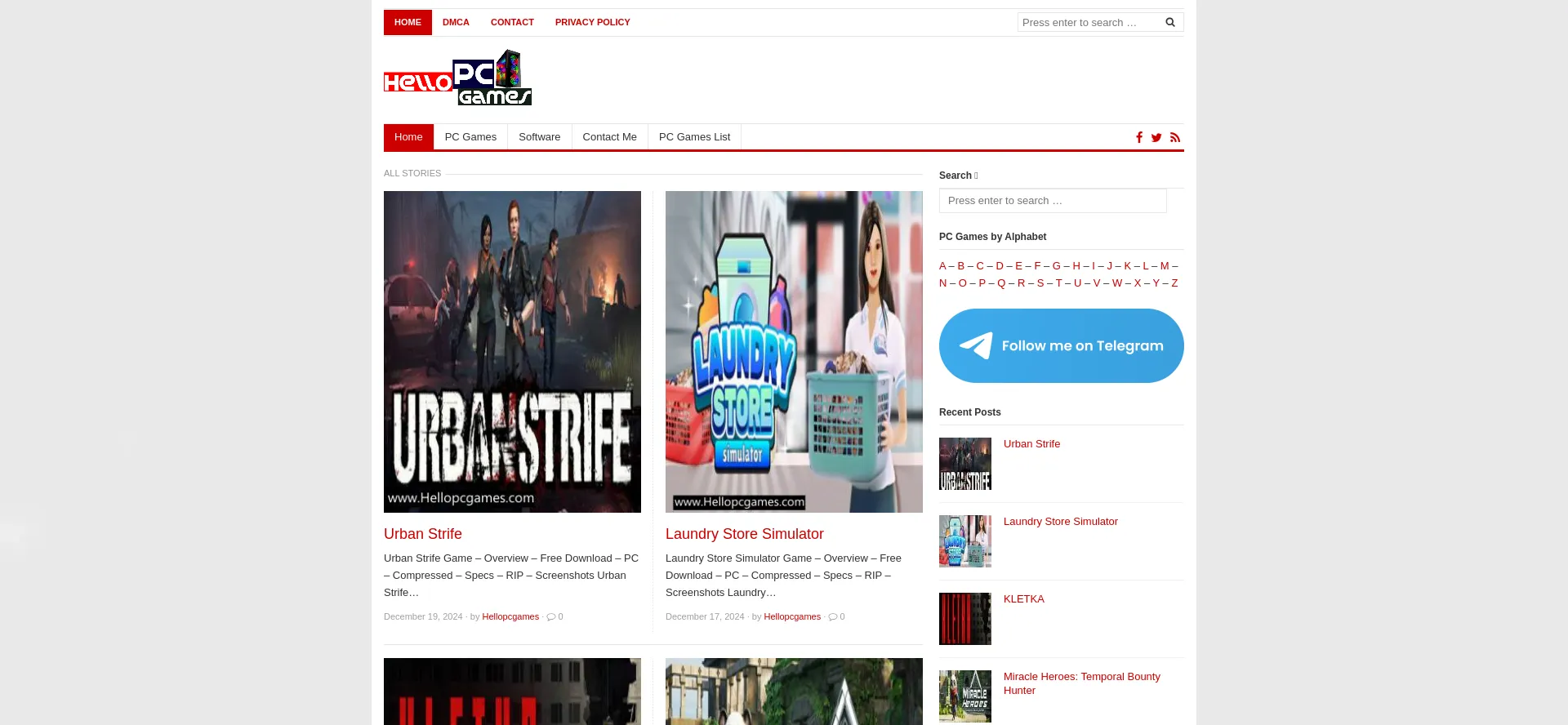The height and width of the screenshot is (725, 1568).
Task: Open Urban Strife cover image
Action: coord(512,352)
